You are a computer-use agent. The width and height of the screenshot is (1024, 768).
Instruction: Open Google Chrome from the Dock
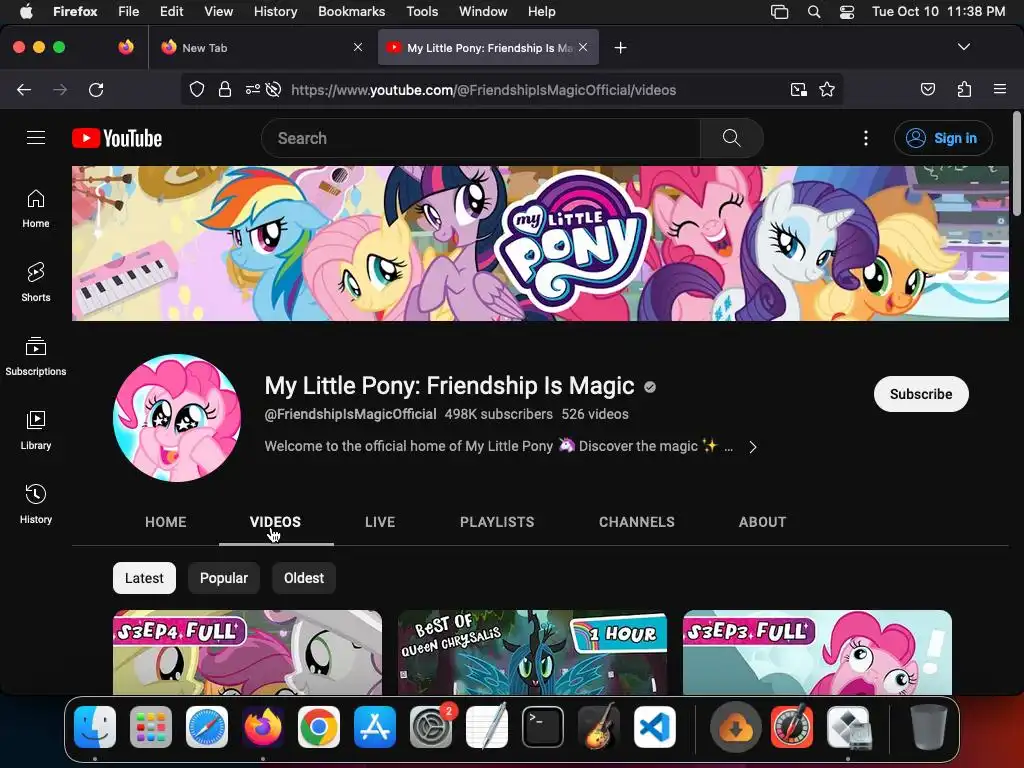[x=319, y=727]
